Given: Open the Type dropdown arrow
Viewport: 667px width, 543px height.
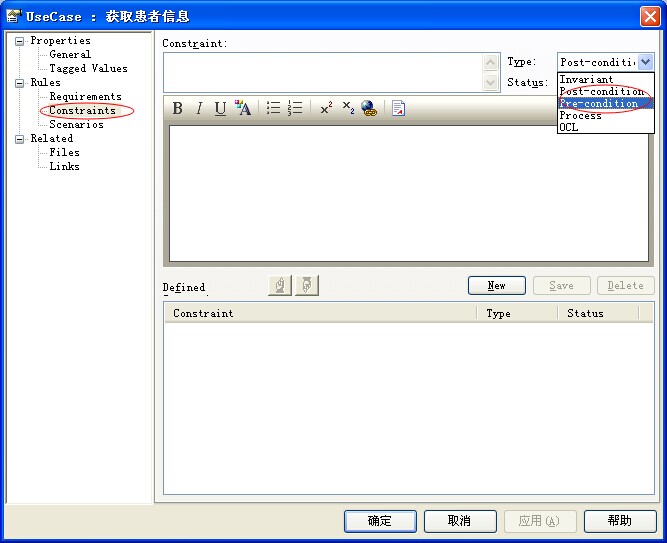Looking at the screenshot, I should click(x=646, y=62).
